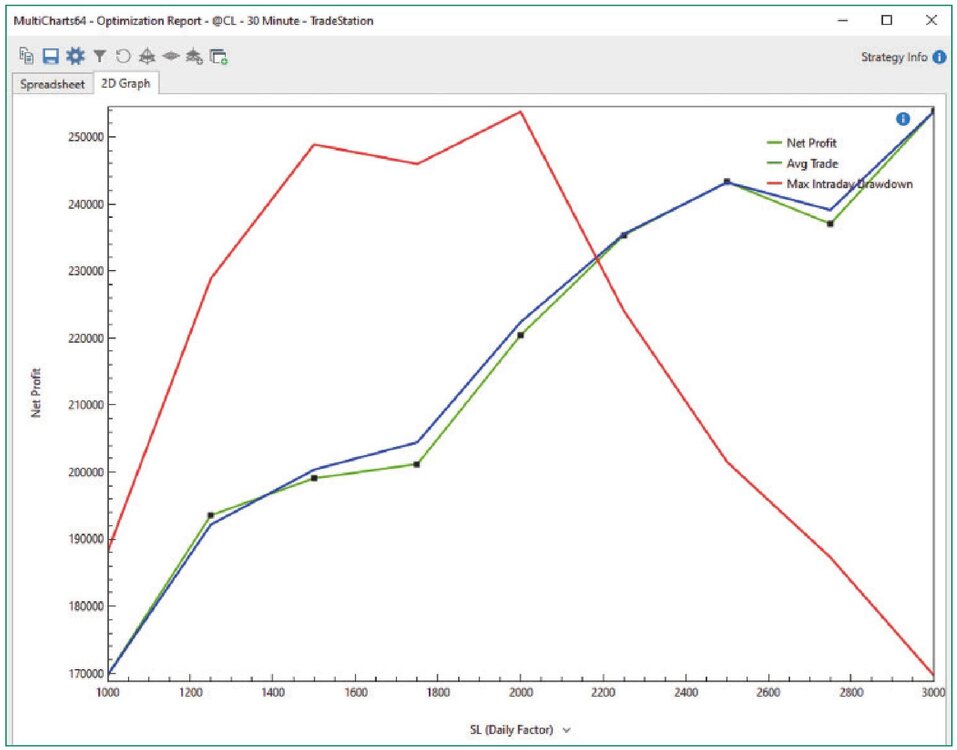
Task: Click the 1000 x-axis label
Action: [x=108, y=692]
